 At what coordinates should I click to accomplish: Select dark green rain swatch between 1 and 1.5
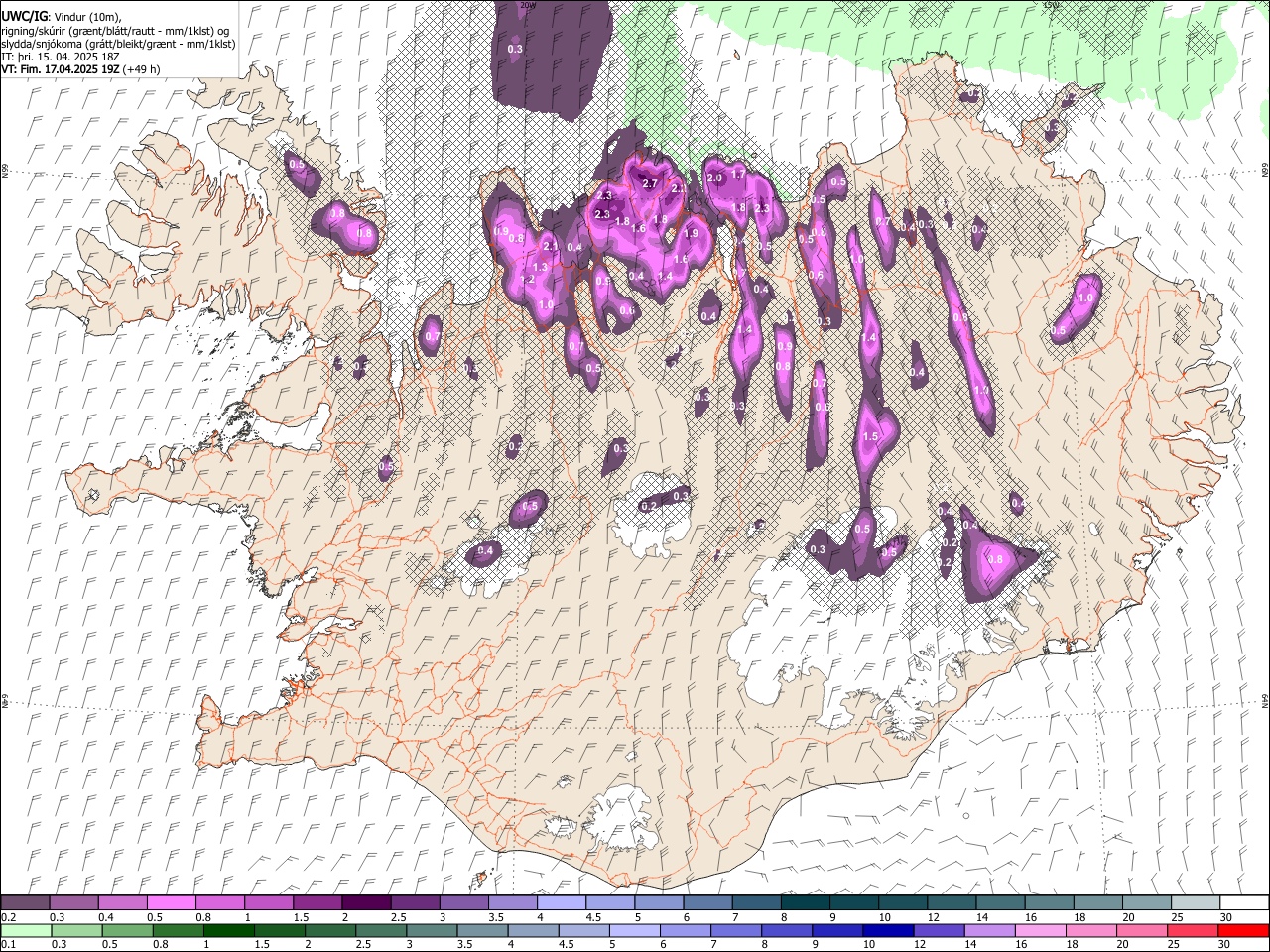tap(230, 930)
